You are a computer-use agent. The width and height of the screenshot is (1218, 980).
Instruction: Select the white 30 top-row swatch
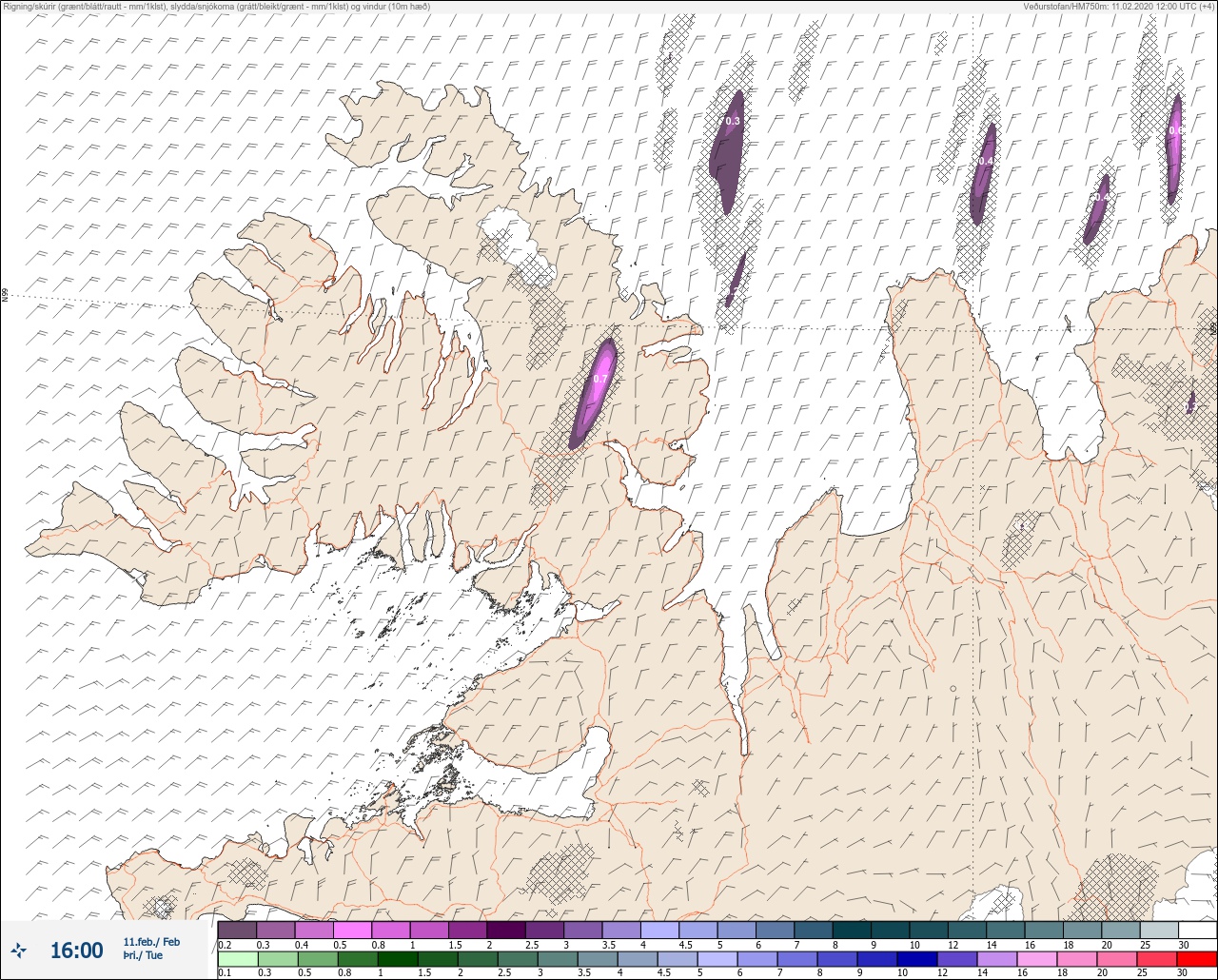coord(1197,930)
